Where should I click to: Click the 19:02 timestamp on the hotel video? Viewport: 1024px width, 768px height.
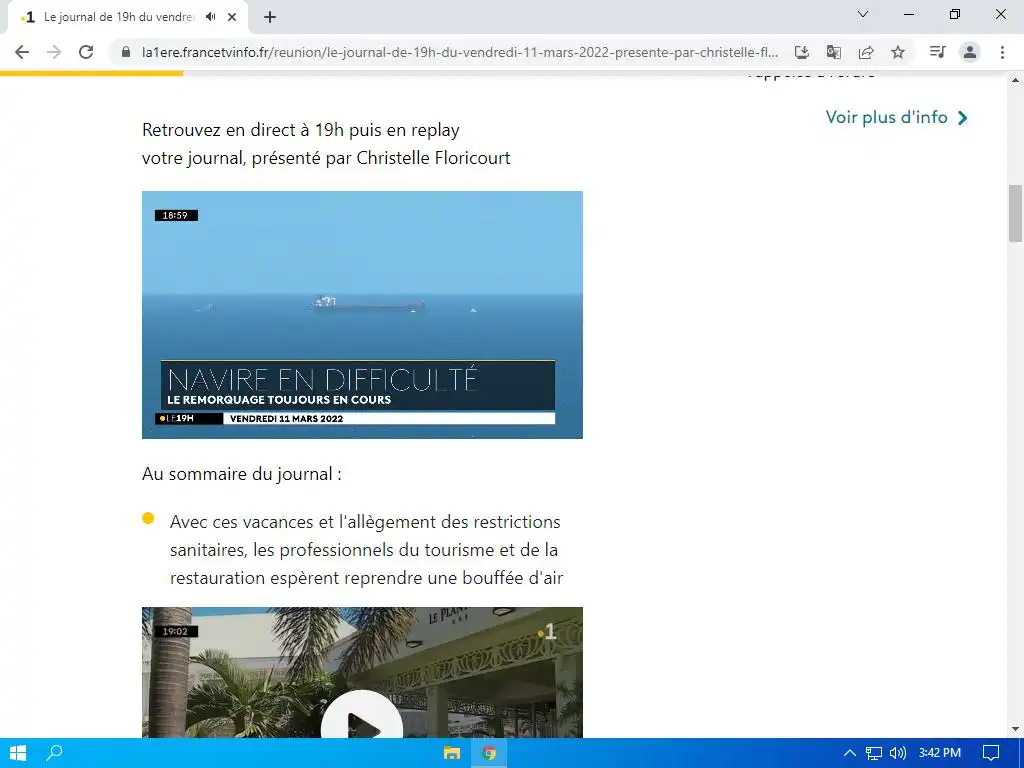[176, 632]
